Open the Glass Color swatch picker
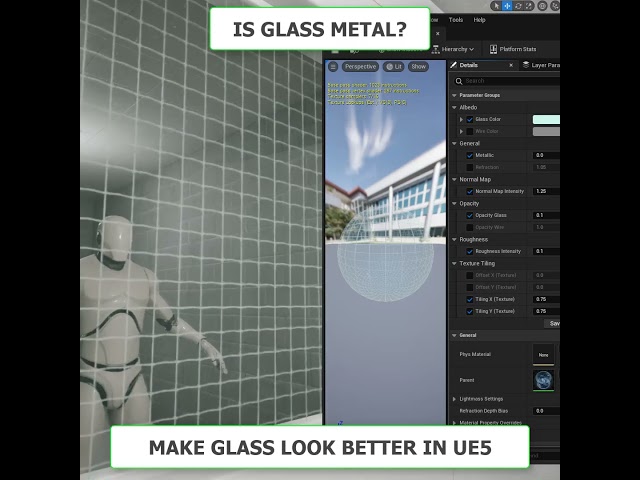640x480 pixels. click(x=546, y=120)
